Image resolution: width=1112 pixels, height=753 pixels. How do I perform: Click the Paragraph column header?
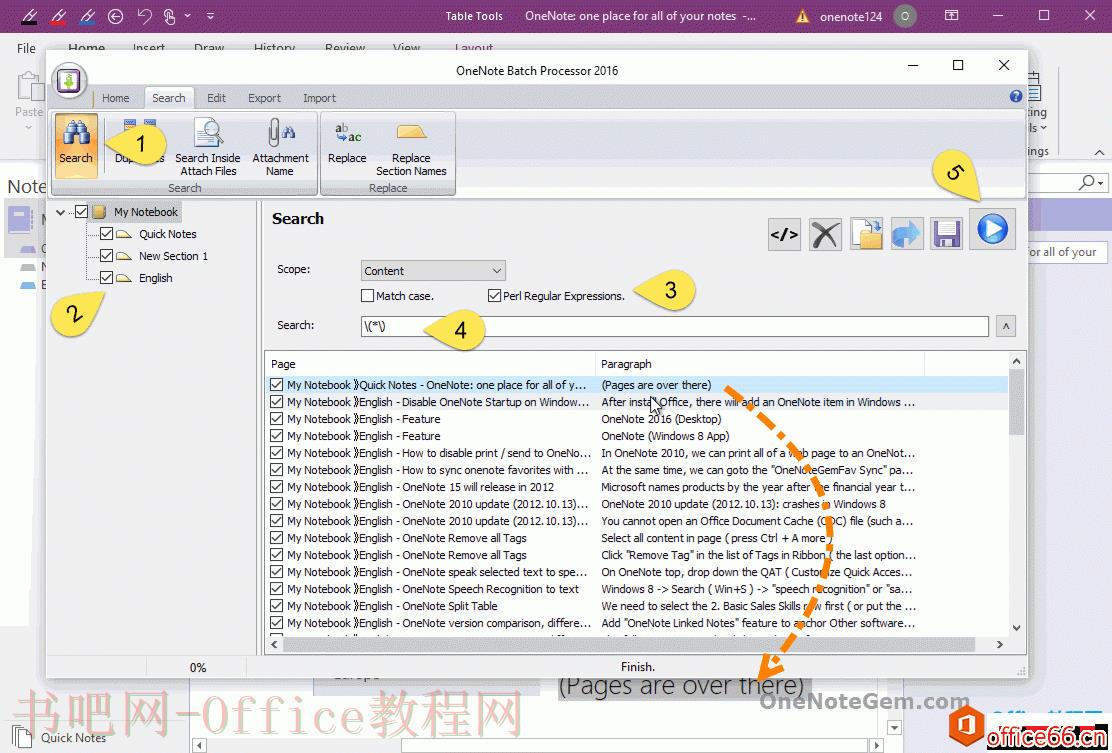pyautogui.click(x=760, y=364)
